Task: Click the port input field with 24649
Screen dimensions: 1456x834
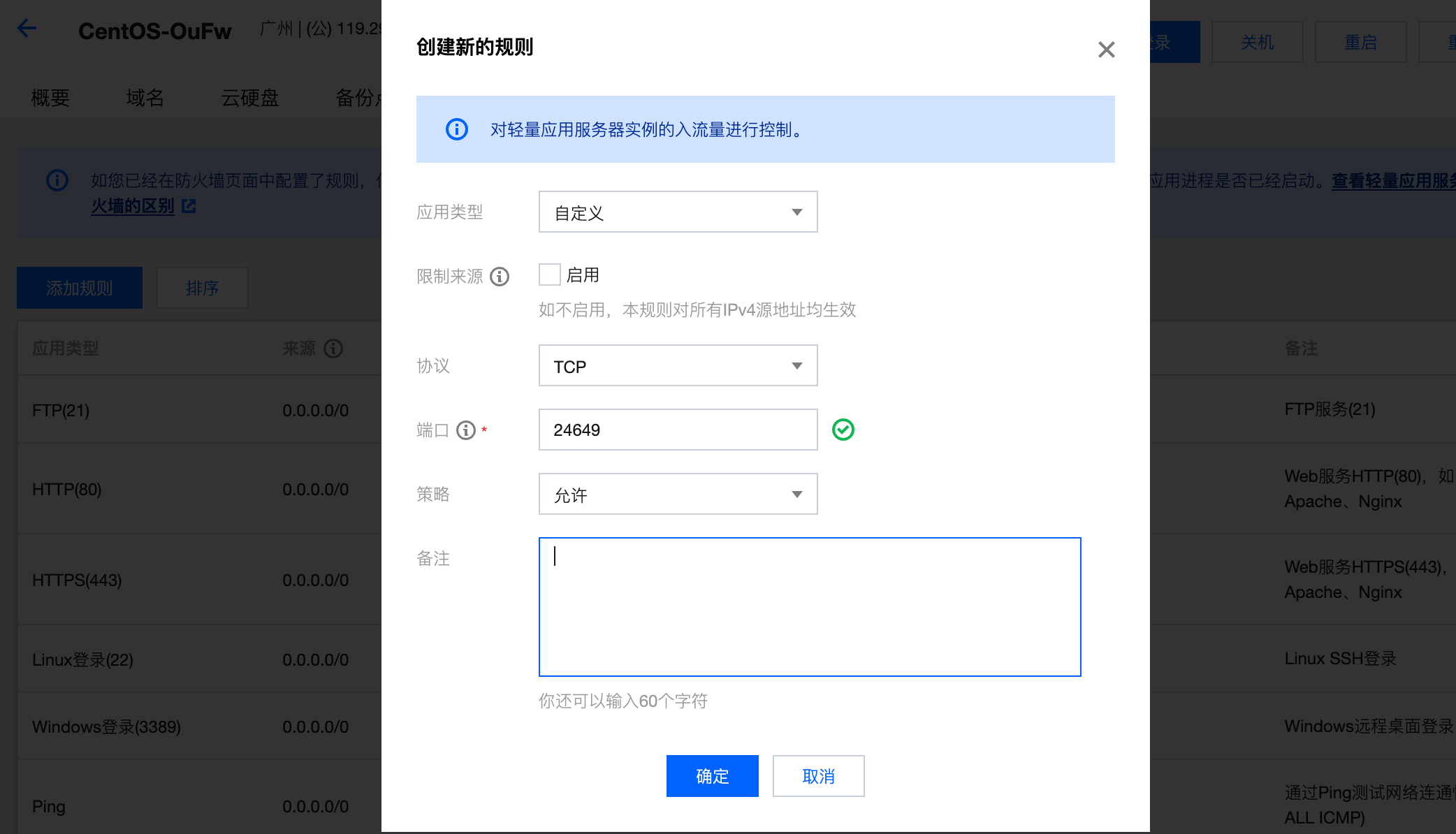Action: [678, 430]
